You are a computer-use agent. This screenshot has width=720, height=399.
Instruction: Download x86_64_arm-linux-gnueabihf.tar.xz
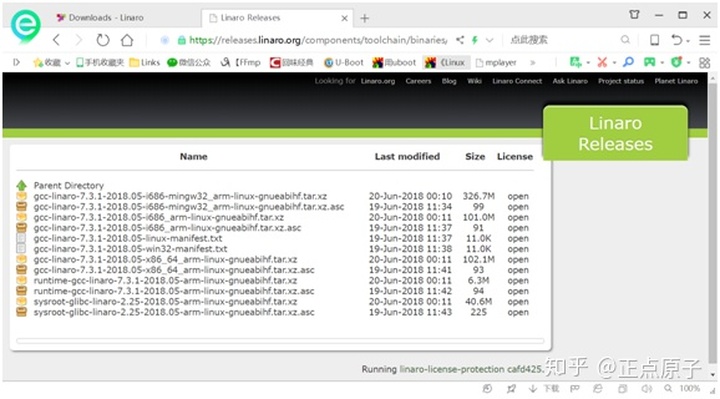pos(165,259)
